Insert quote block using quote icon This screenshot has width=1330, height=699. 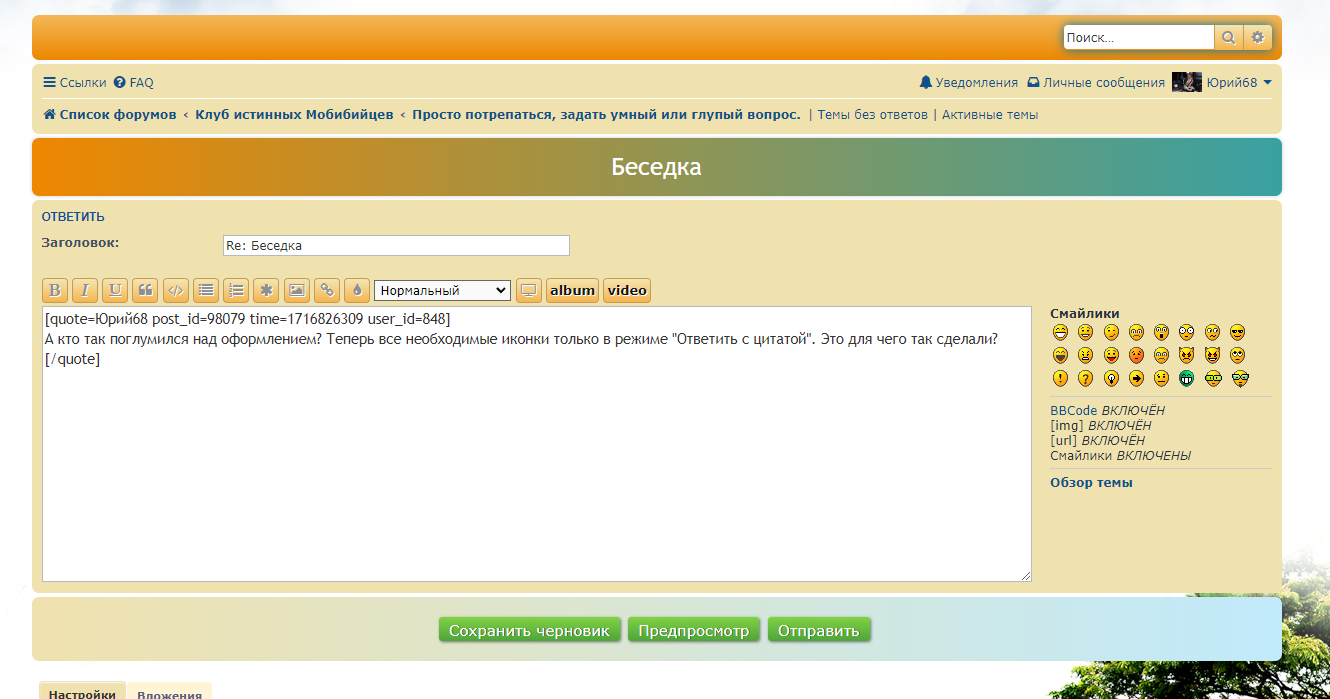coord(145,290)
